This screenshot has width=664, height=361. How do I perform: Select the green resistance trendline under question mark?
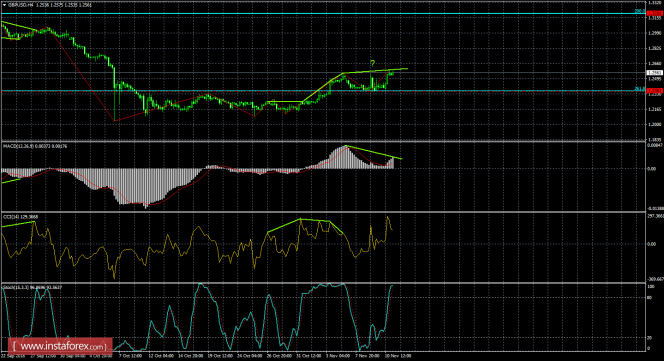click(x=375, y=71)
